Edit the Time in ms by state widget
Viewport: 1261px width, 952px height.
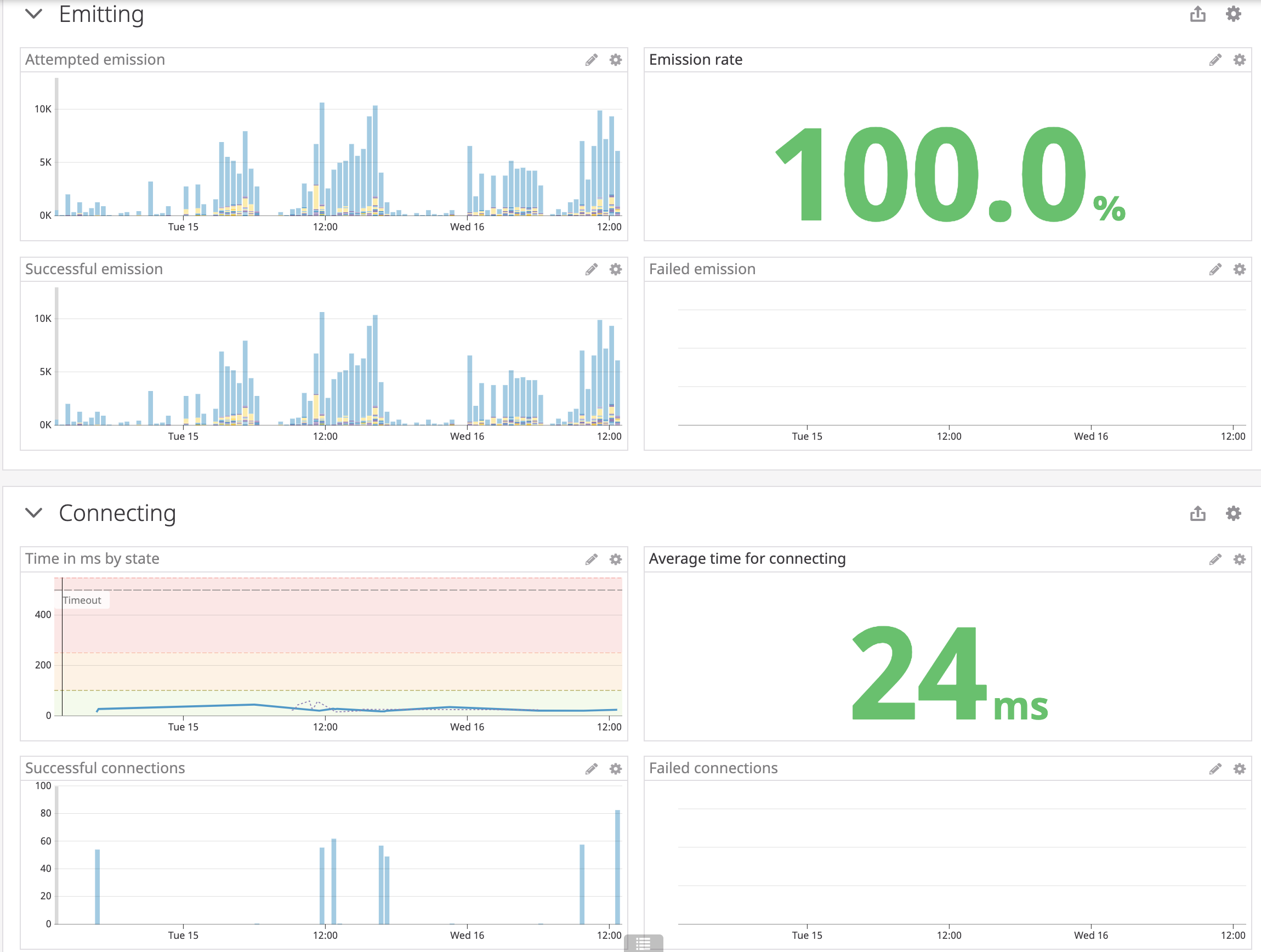(591, 559)
